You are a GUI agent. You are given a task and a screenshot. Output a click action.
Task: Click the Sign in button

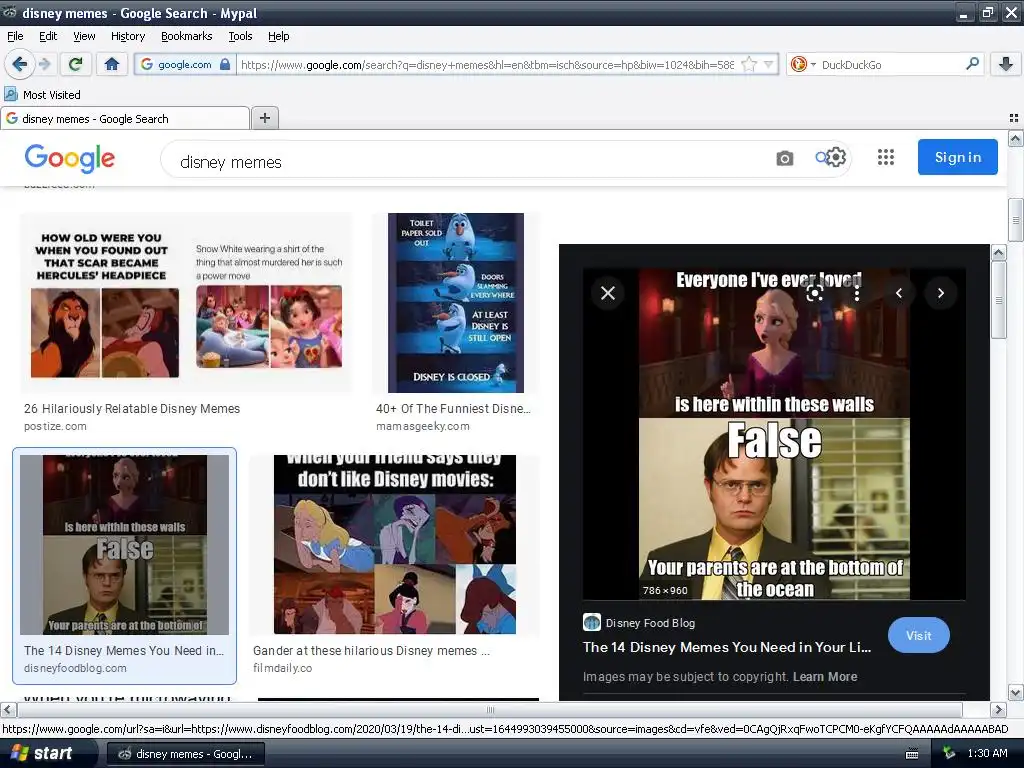[x=957, y=157]
